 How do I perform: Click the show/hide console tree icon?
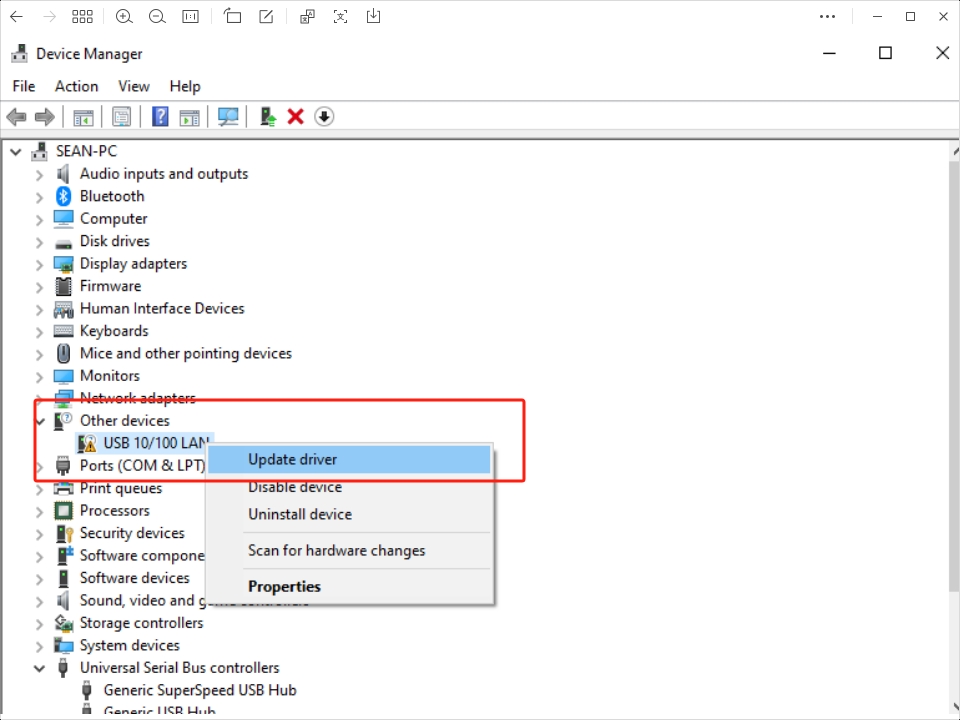[83, 117]
